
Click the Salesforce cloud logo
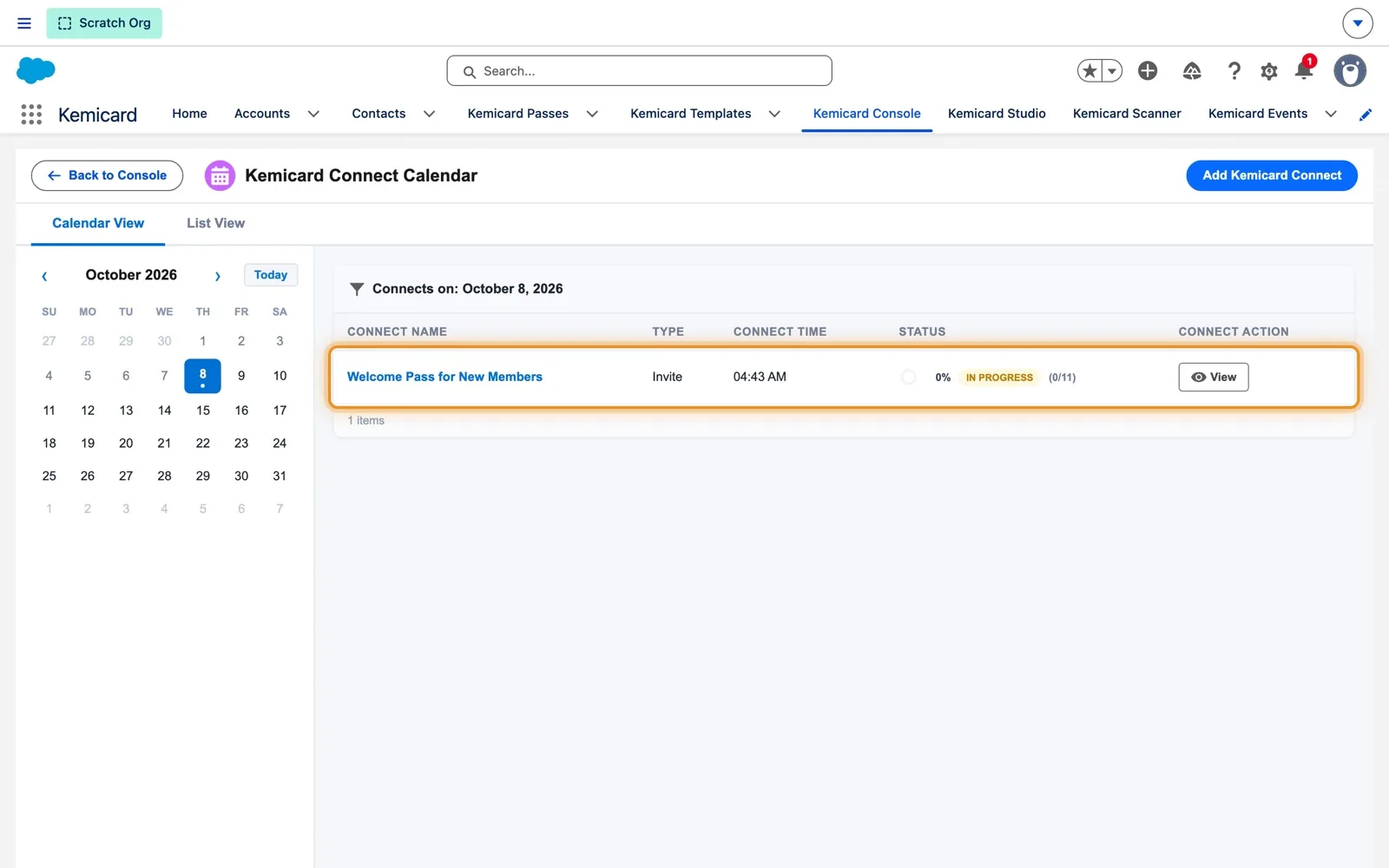pos(36,70)
